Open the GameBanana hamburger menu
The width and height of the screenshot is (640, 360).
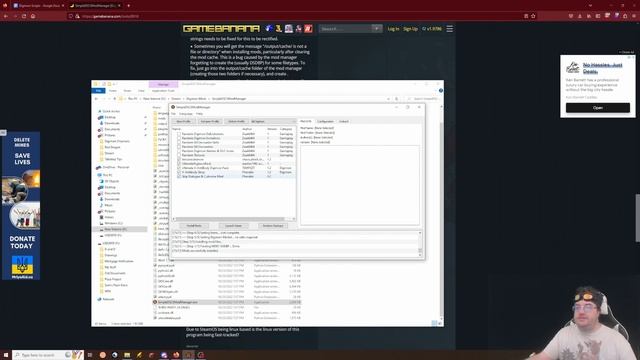(449, 29)
